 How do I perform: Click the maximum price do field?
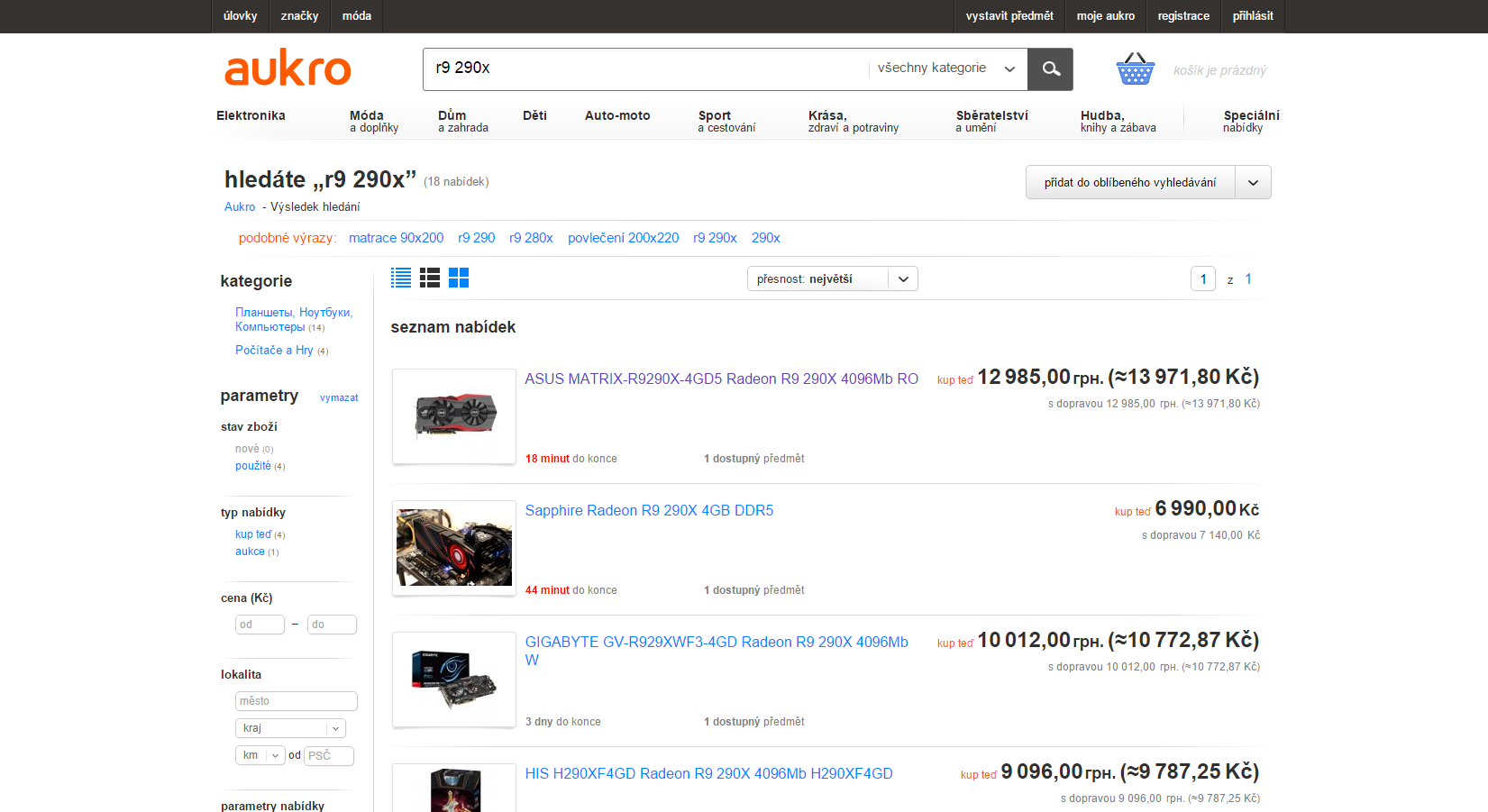coord(332,625)
